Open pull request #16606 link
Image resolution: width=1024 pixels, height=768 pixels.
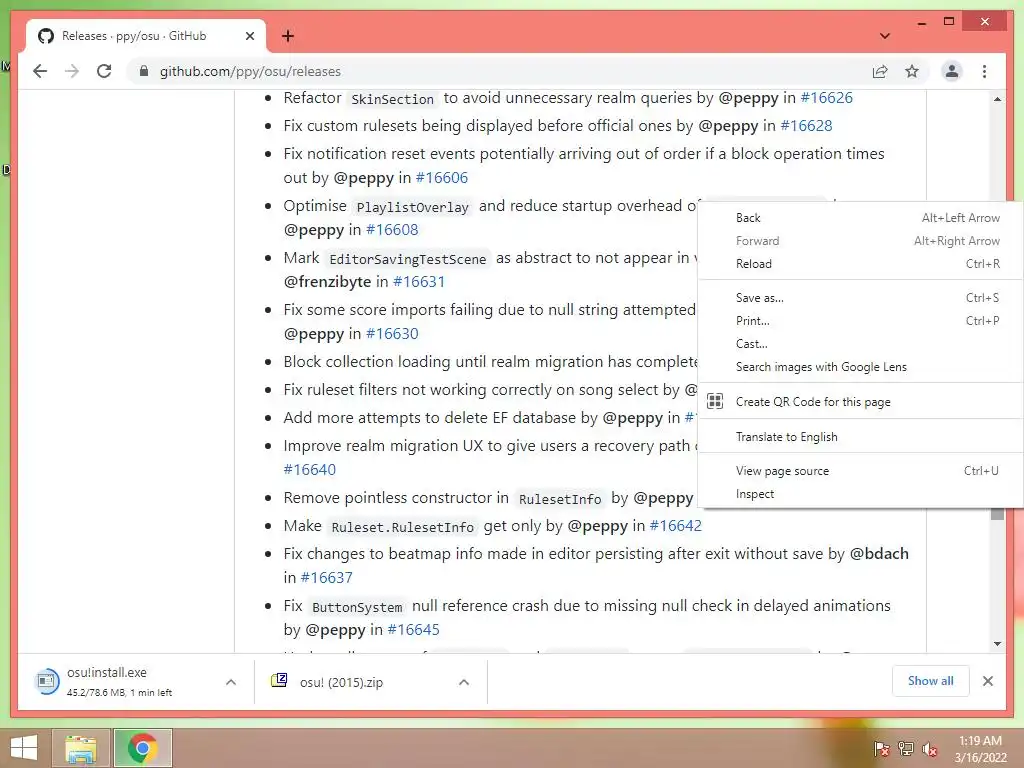[441, 178]
